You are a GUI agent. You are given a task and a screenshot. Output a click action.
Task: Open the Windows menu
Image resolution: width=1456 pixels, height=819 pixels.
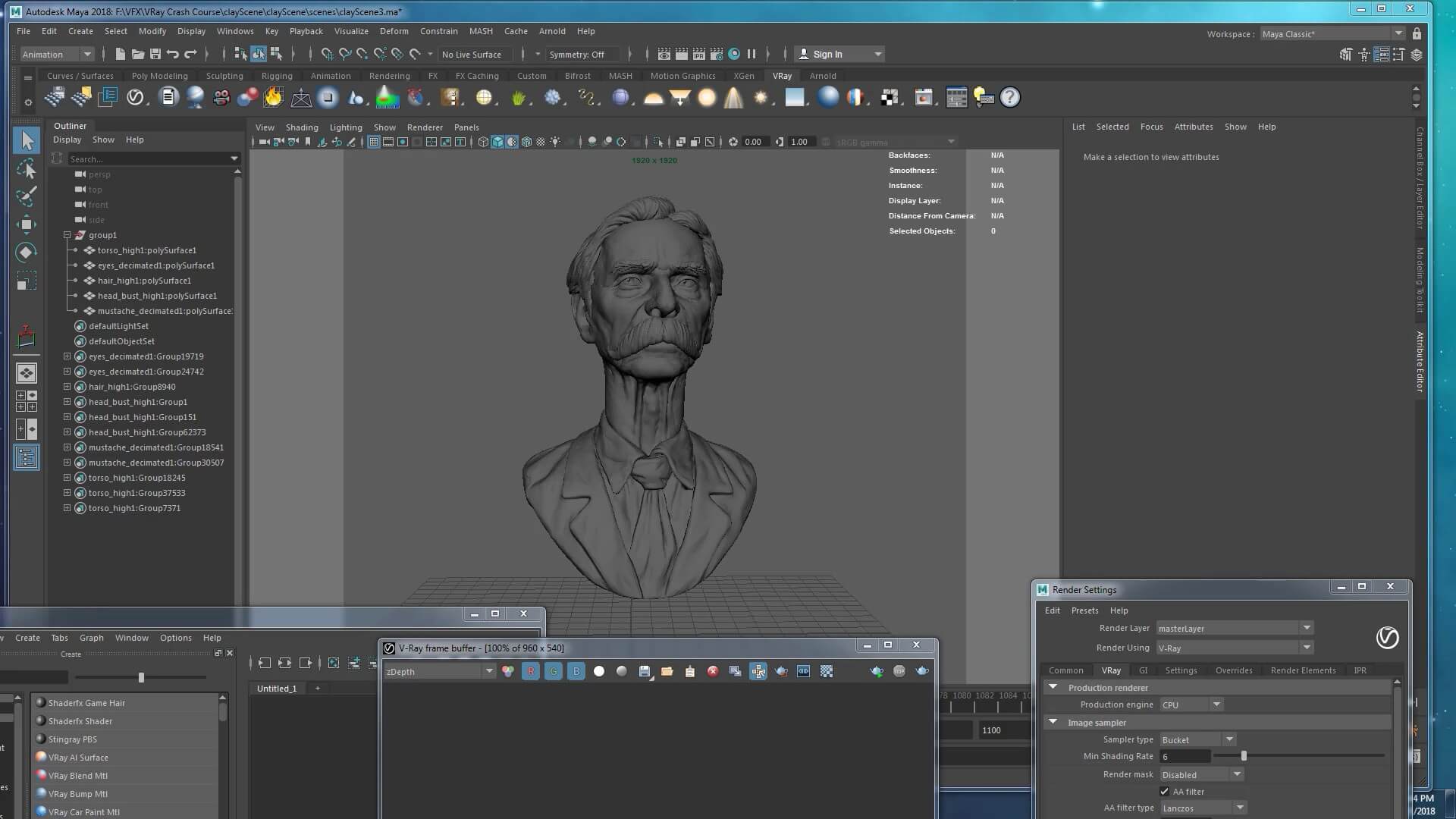235,31
